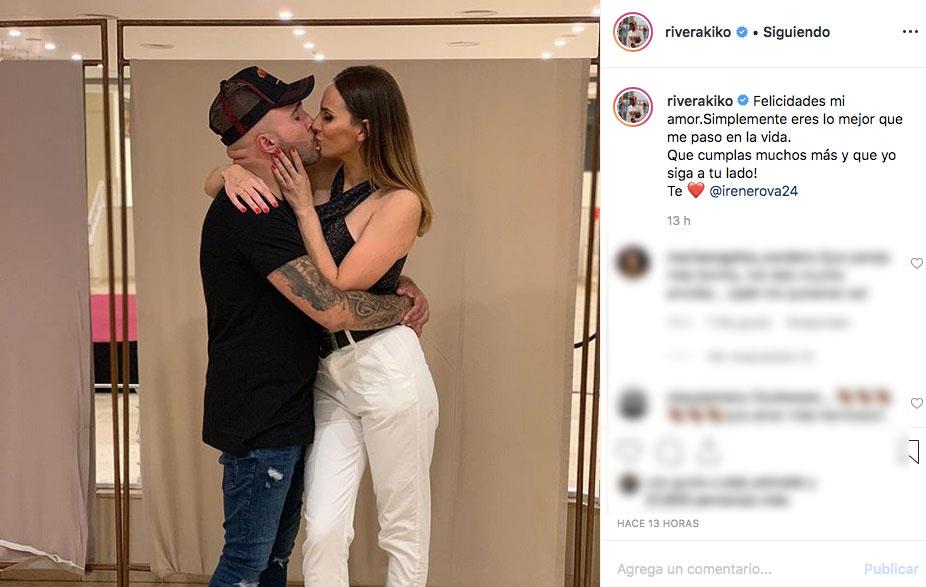Click the couple photo in the post
The width and height of the screenshot is (926, 587).
click(300, 294)
